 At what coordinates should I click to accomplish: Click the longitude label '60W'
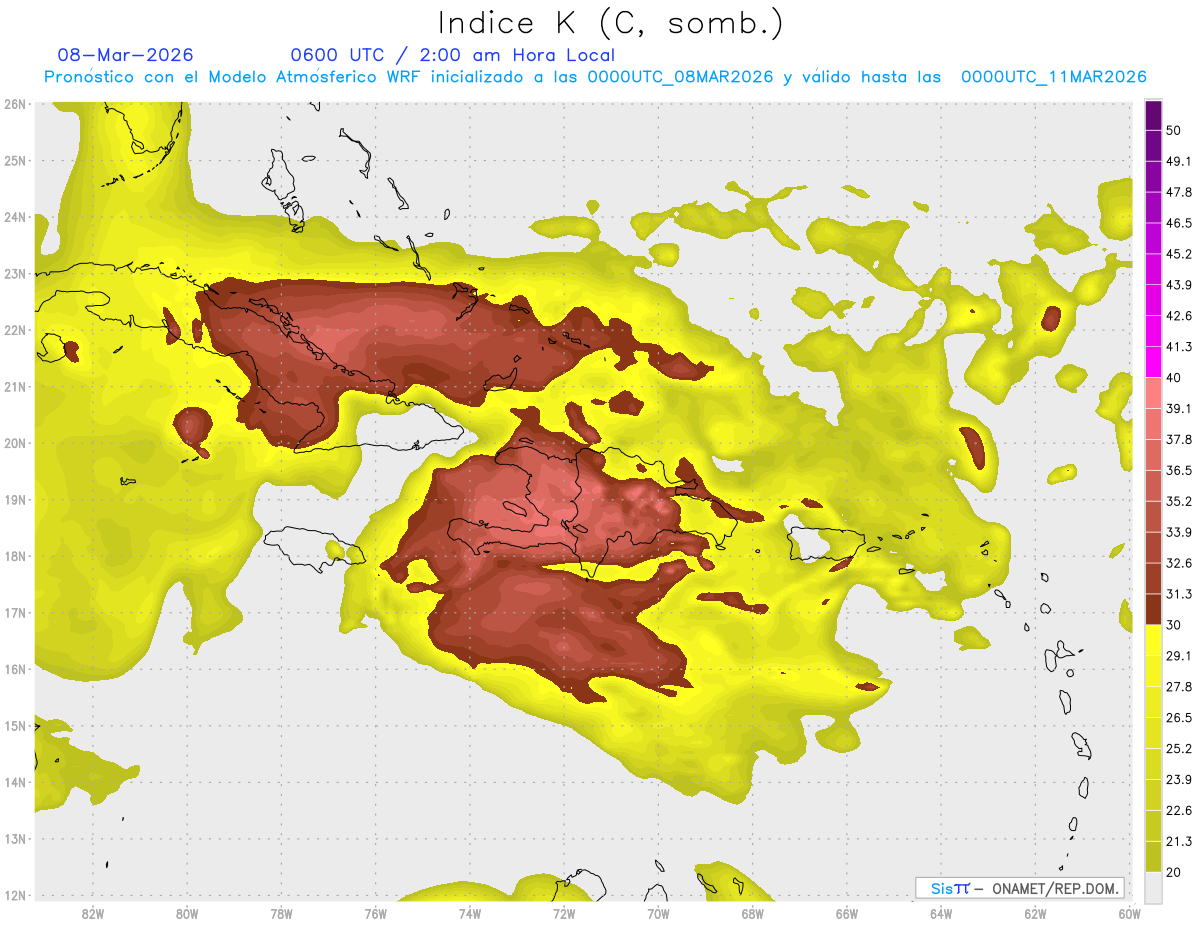coord(1130,913)
